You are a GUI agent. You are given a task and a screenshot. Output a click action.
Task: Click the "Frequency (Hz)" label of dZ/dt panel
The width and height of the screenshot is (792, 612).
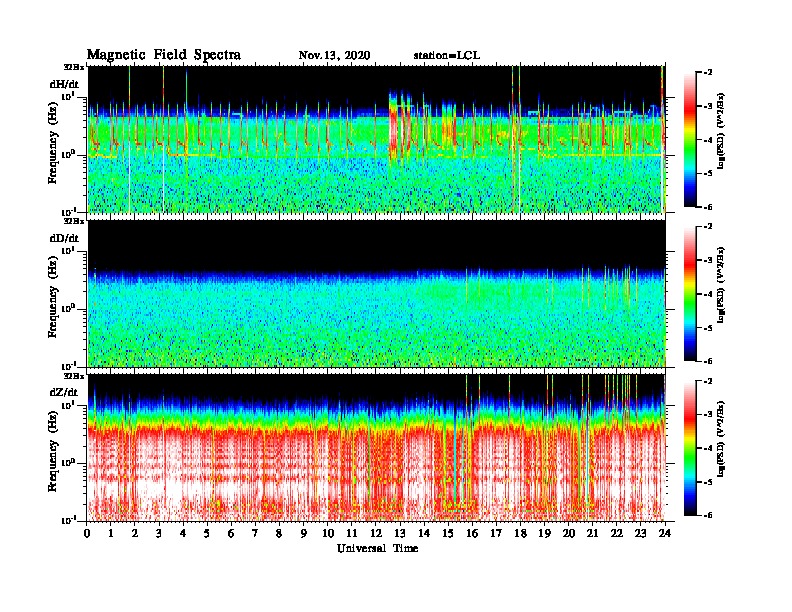53,451
